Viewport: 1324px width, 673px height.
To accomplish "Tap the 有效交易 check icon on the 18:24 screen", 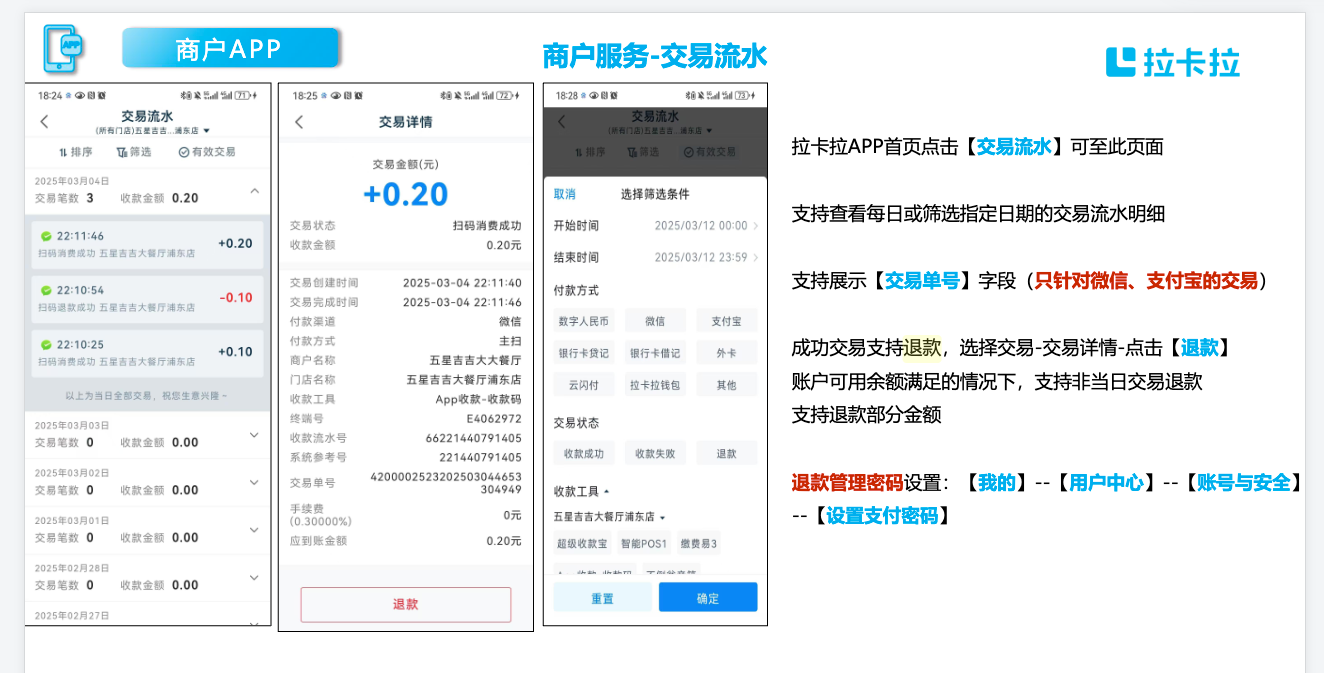I will click(183, 152).
